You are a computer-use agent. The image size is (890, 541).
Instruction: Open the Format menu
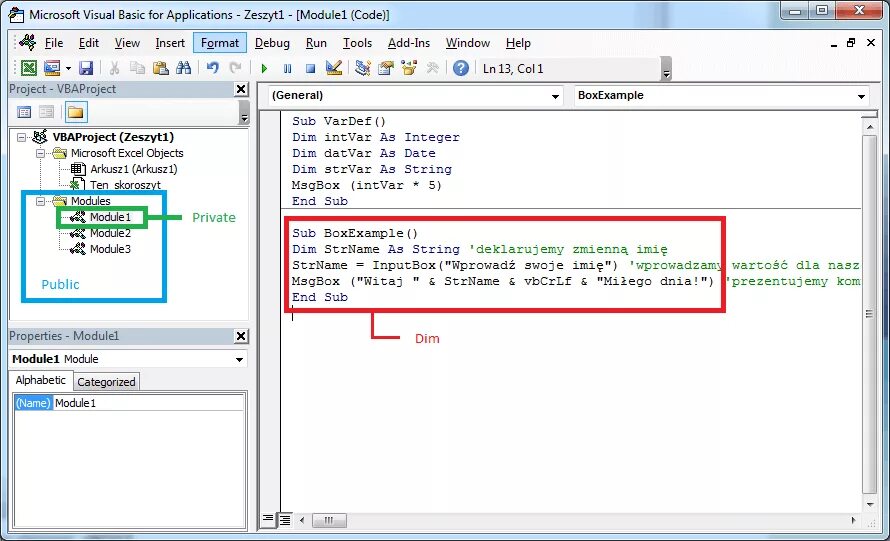pos(220,43)
